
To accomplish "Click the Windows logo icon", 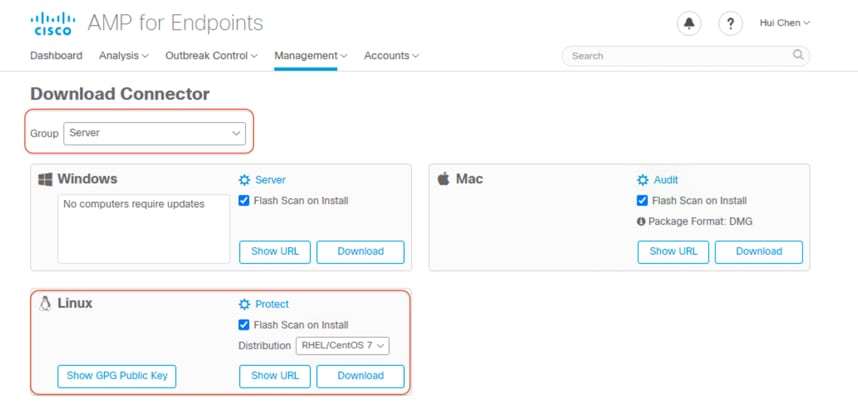I will click(45, 180).
